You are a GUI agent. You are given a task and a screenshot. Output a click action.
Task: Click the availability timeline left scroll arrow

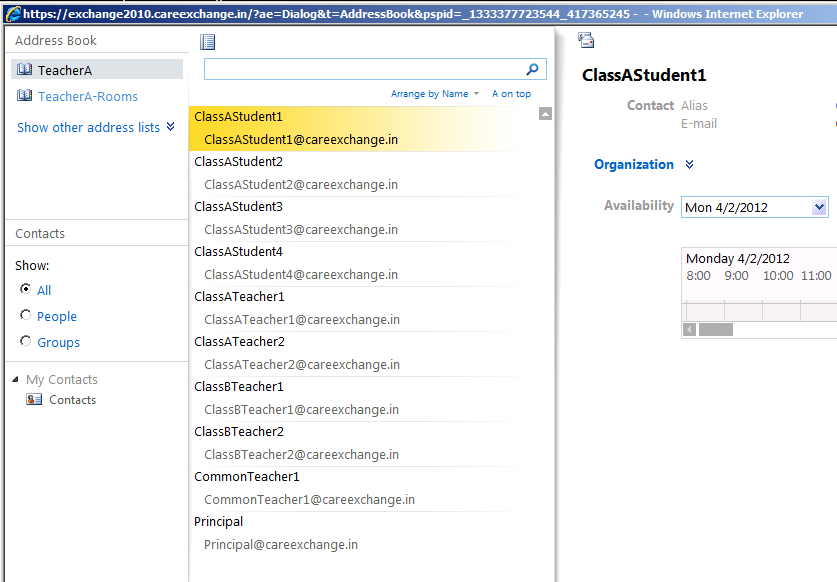coord(689,329)
